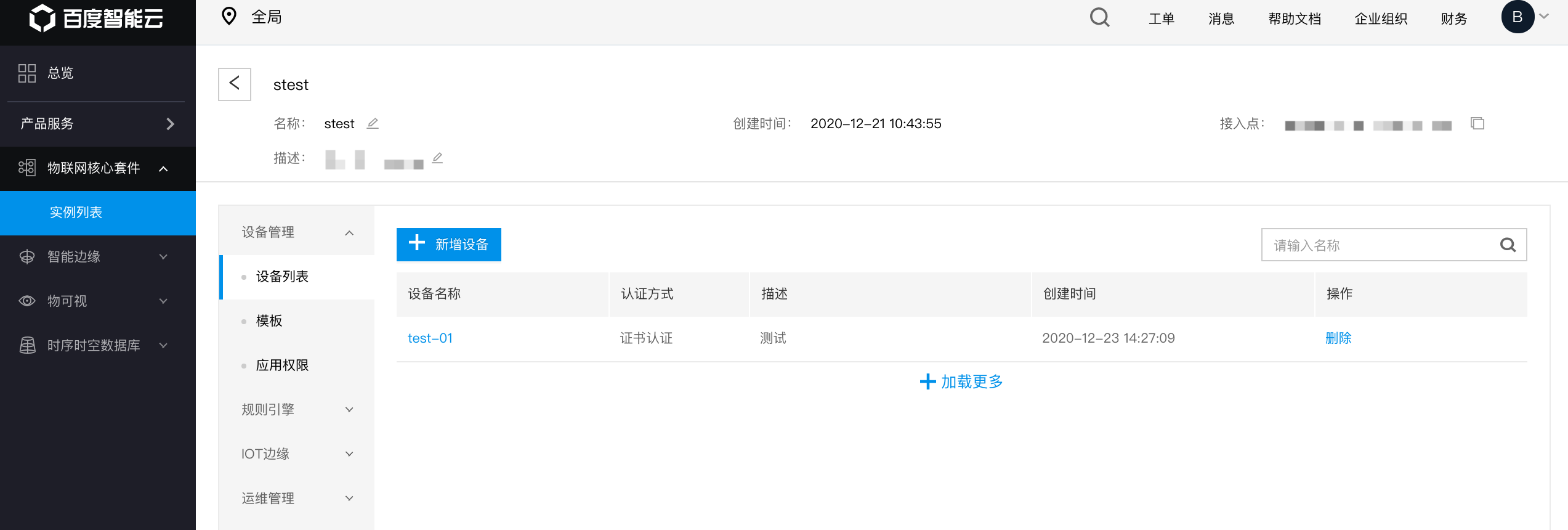1568x530 pixels.
Task: Edit the instance name with pencil icon
Action: tap(373, 123)
